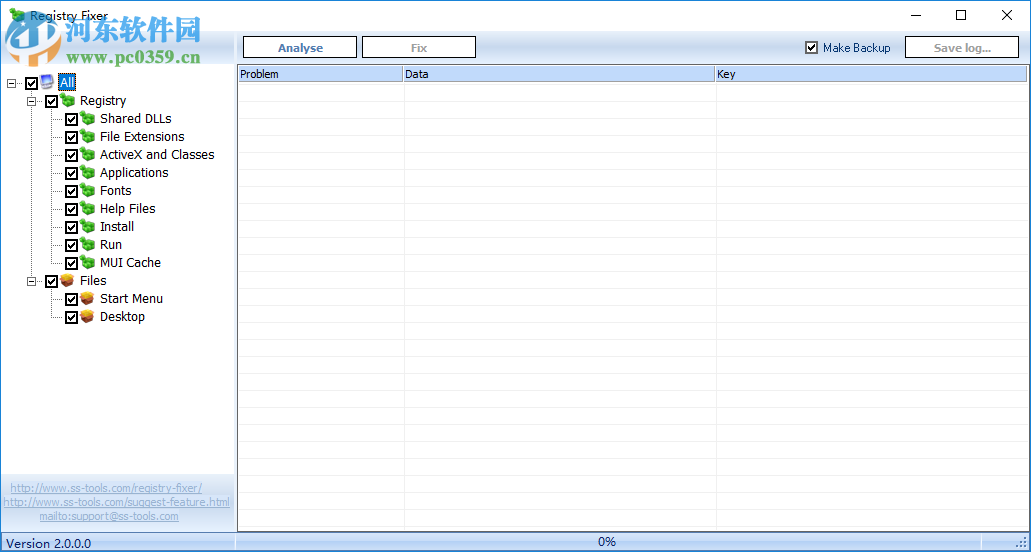This screenshot has height=552, width=1031.
Task: Click the Problem column header
Action: (x=320, y=74)
